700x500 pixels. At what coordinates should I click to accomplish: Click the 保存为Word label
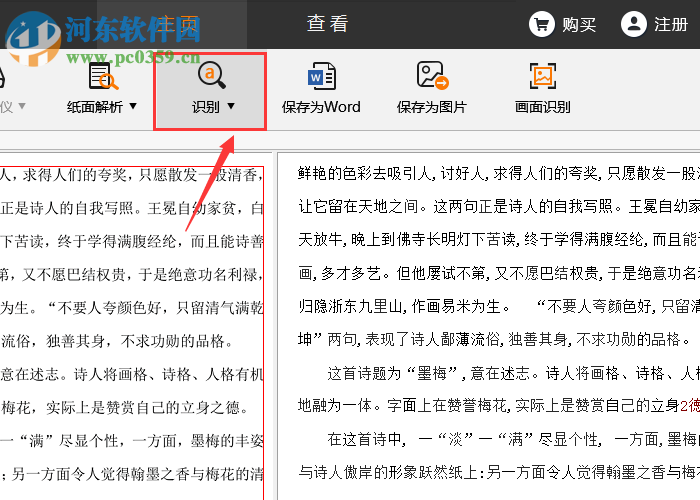(x=321, y=107)
